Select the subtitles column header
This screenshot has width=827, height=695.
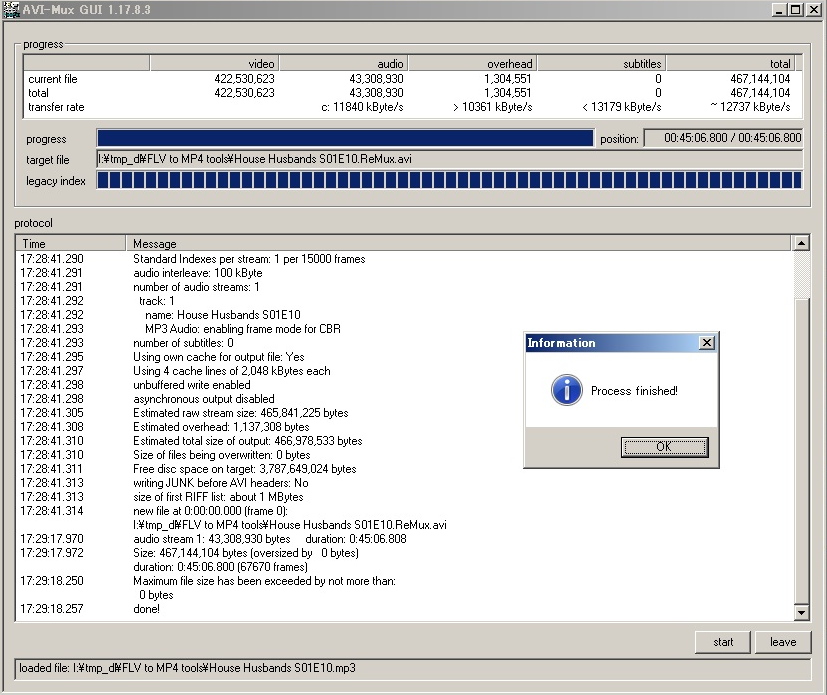(x=600, y=63)
